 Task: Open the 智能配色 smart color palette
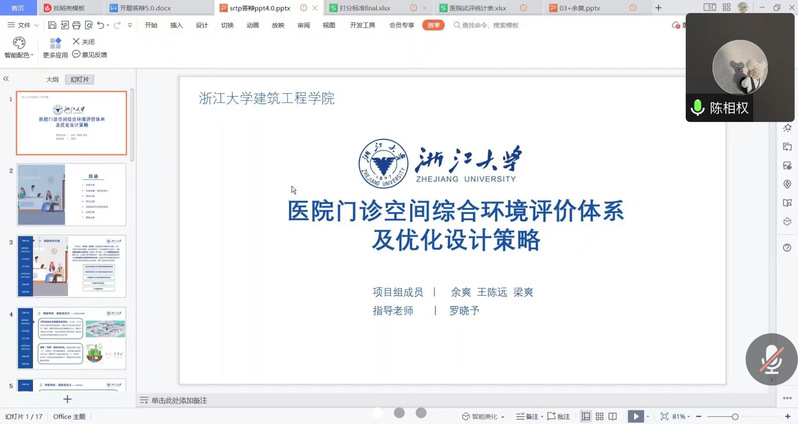coord(19,47)
